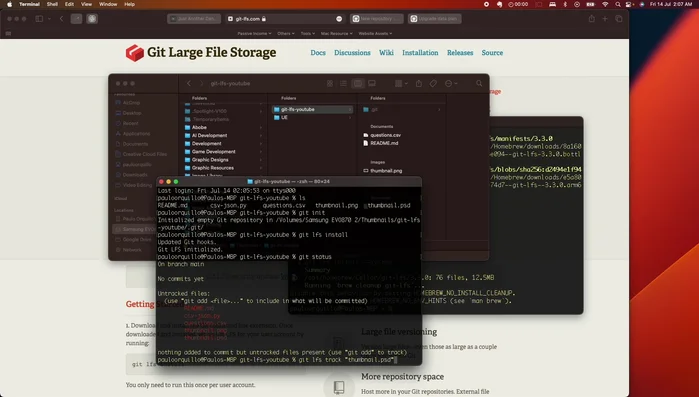Open the Docs link
699x397 pixels.
click(318, 53)
